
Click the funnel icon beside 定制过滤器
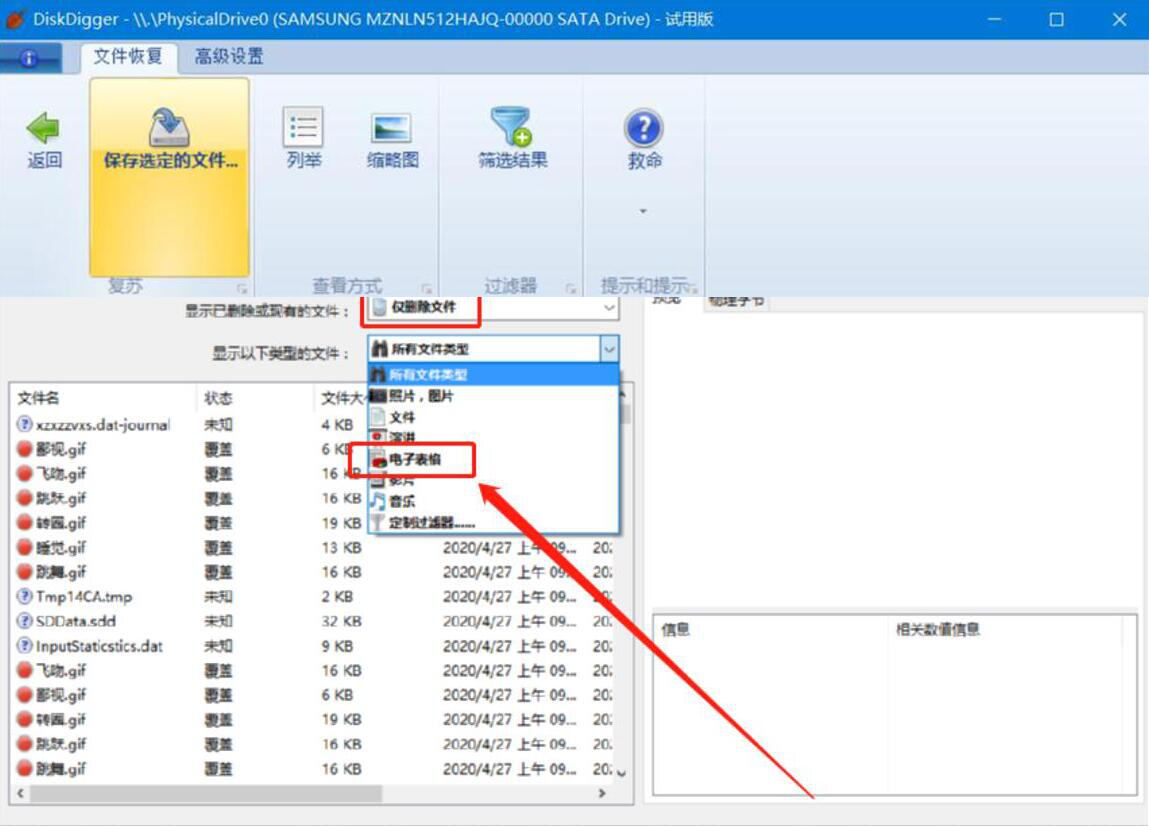coord(377,523)
